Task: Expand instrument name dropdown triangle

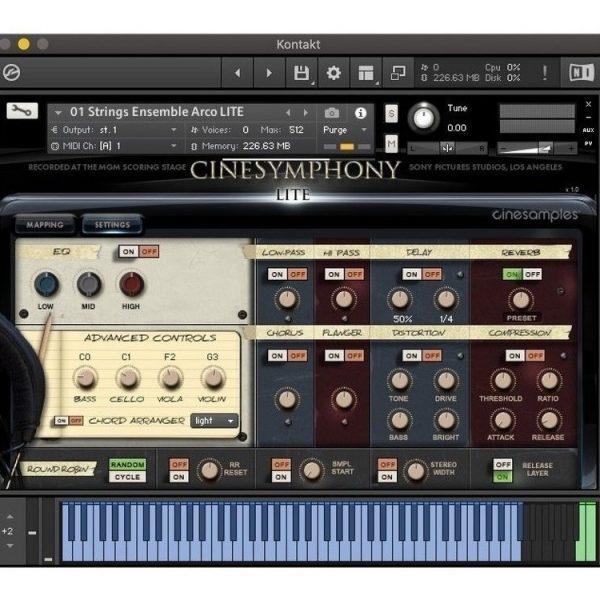Action: [x=58, y=113]
